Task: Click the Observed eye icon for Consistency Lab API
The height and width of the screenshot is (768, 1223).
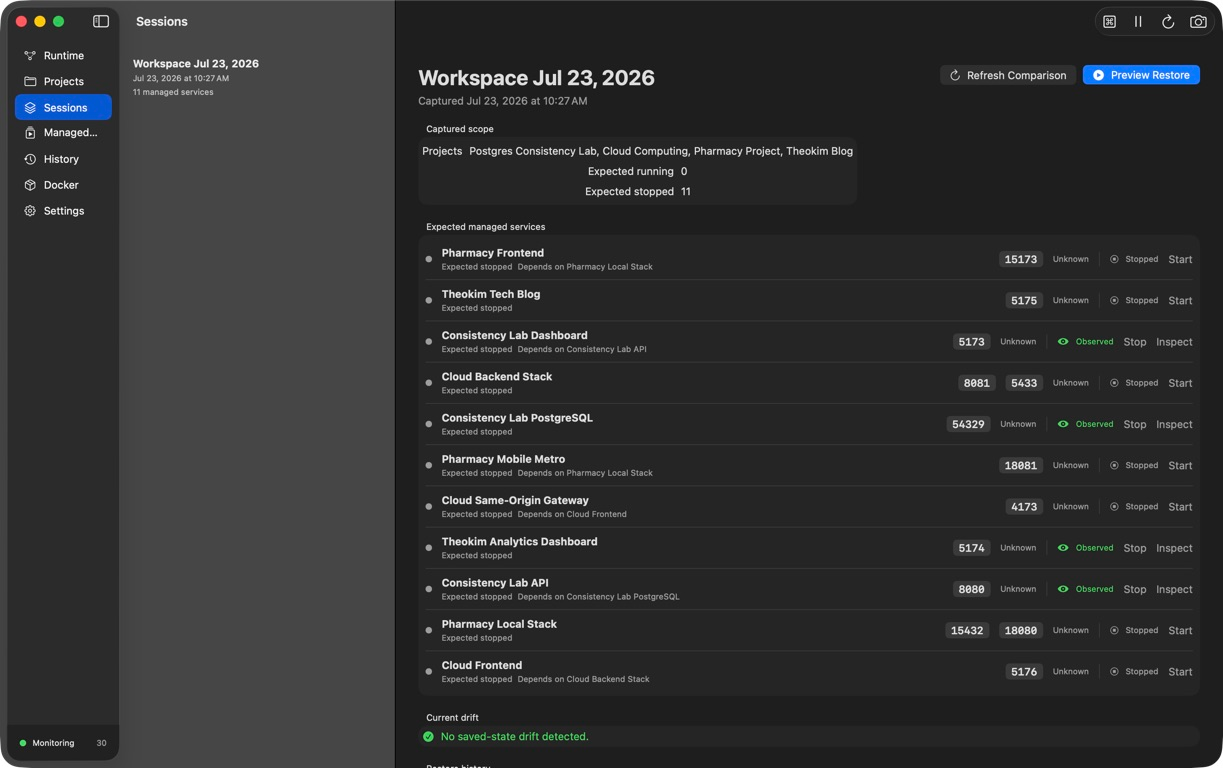Action: tap(1063, 589)
